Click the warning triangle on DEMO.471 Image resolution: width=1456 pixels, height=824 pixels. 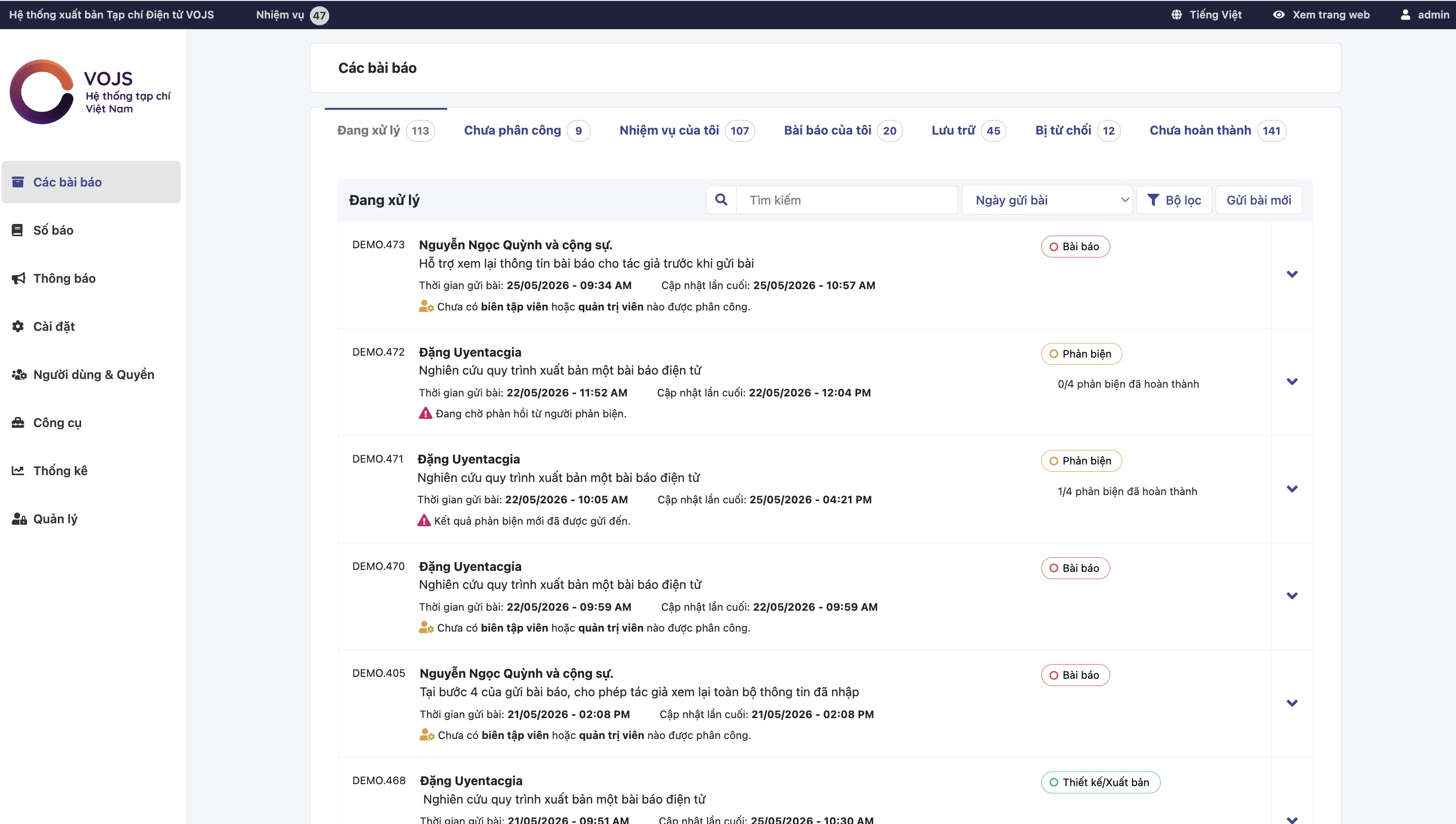point(423,520)
